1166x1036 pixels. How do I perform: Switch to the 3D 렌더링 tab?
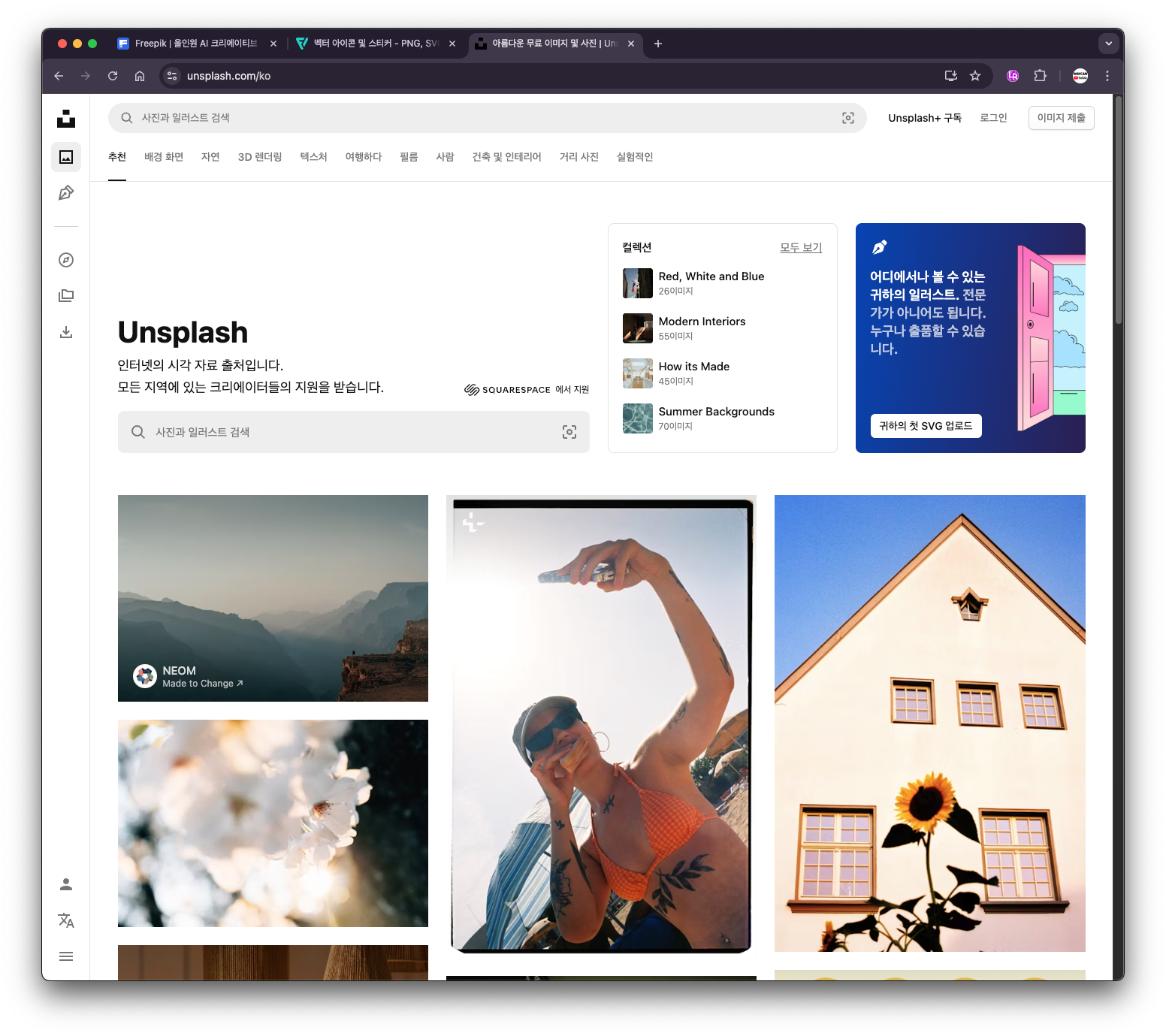259,157
